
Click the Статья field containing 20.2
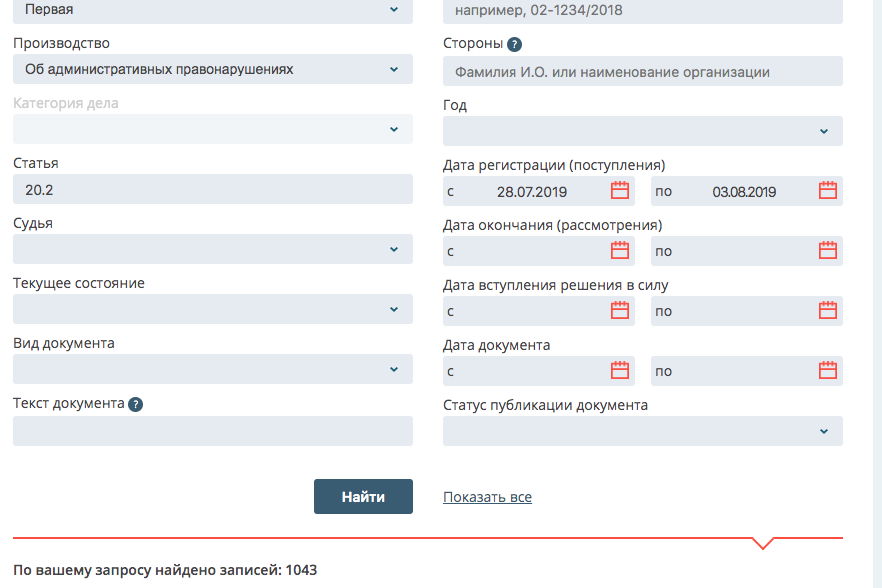pyautogui.click(x=212, y=189)
